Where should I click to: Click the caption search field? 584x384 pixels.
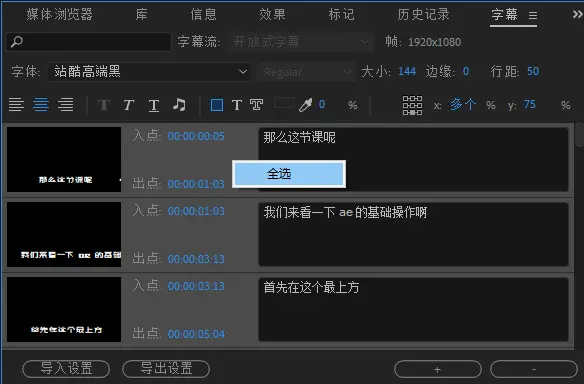[x=89, y=42]
